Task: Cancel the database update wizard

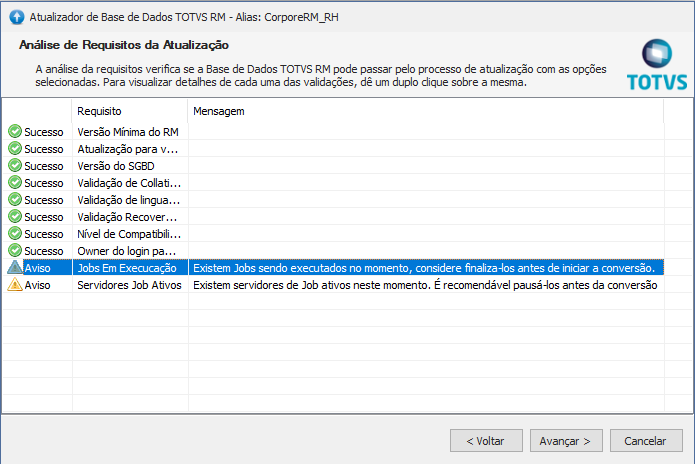Action: 646,441
